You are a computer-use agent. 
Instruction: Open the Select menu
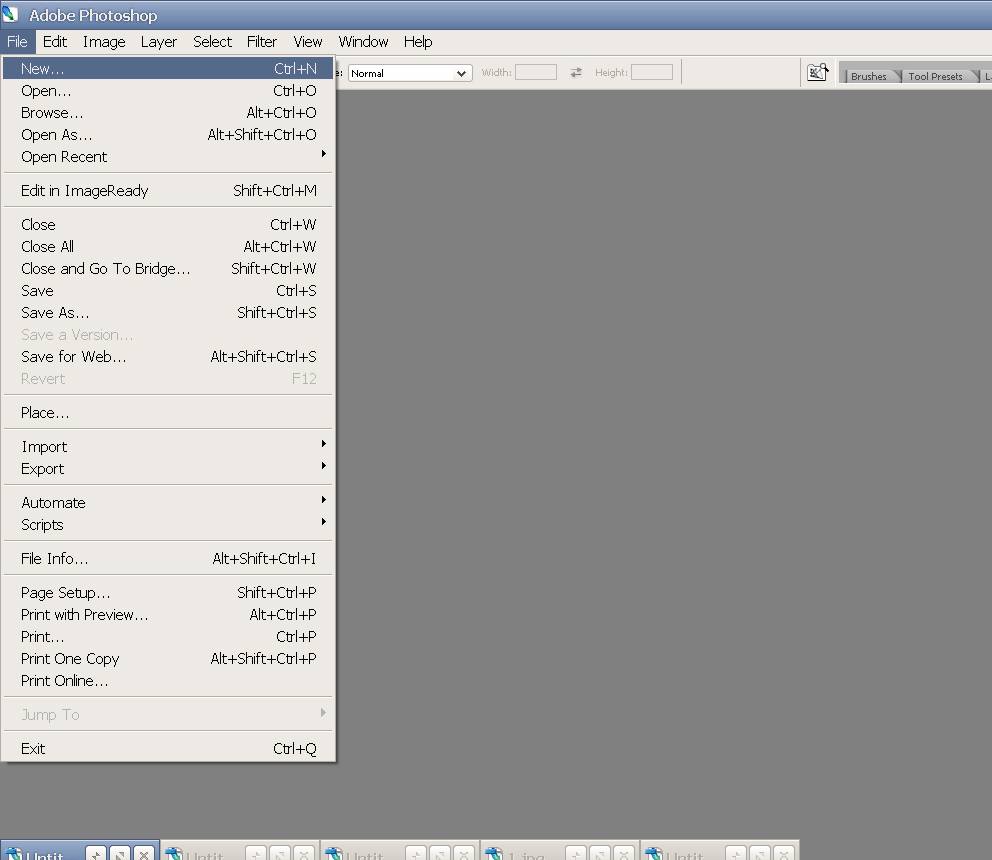(x=213, y=42)
